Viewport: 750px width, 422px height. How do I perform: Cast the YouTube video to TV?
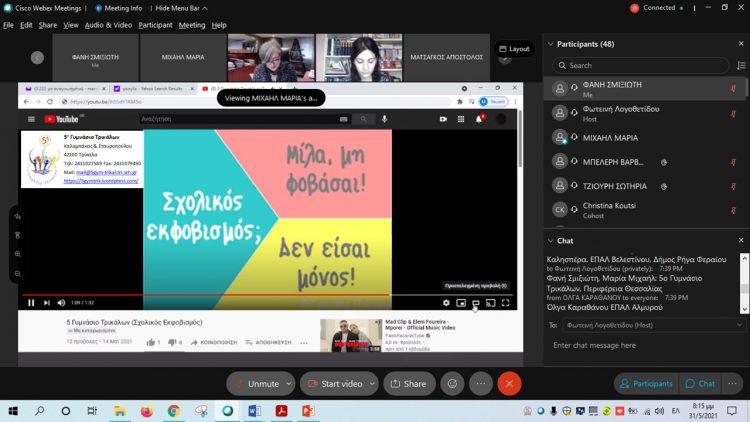click(x=491, y=303)
